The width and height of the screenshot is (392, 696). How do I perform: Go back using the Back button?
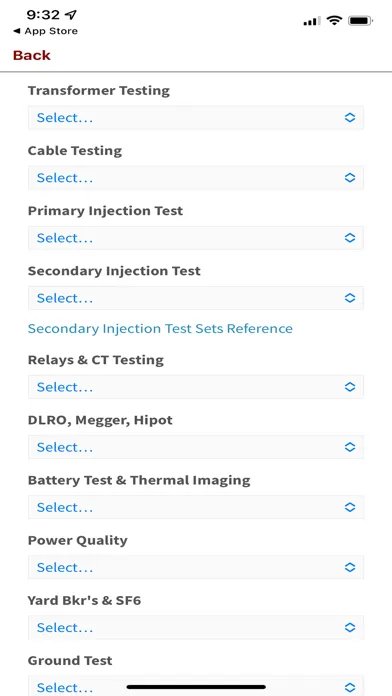[x=32, y=55]
